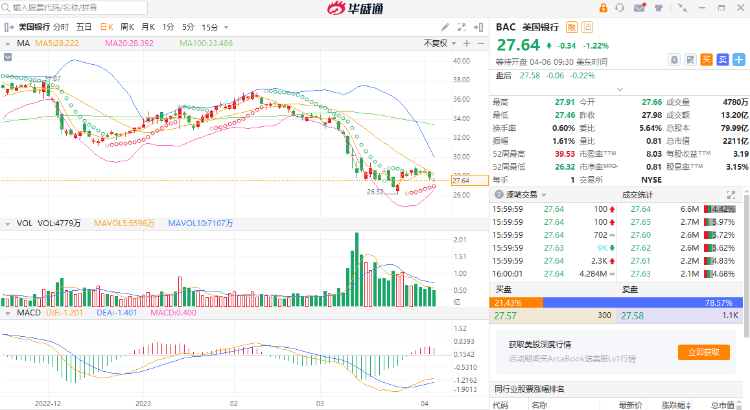Viewport: 750px width, 410px height.
Task: Click the skin theme shirt icon
Action: click(x=658, y=7)
